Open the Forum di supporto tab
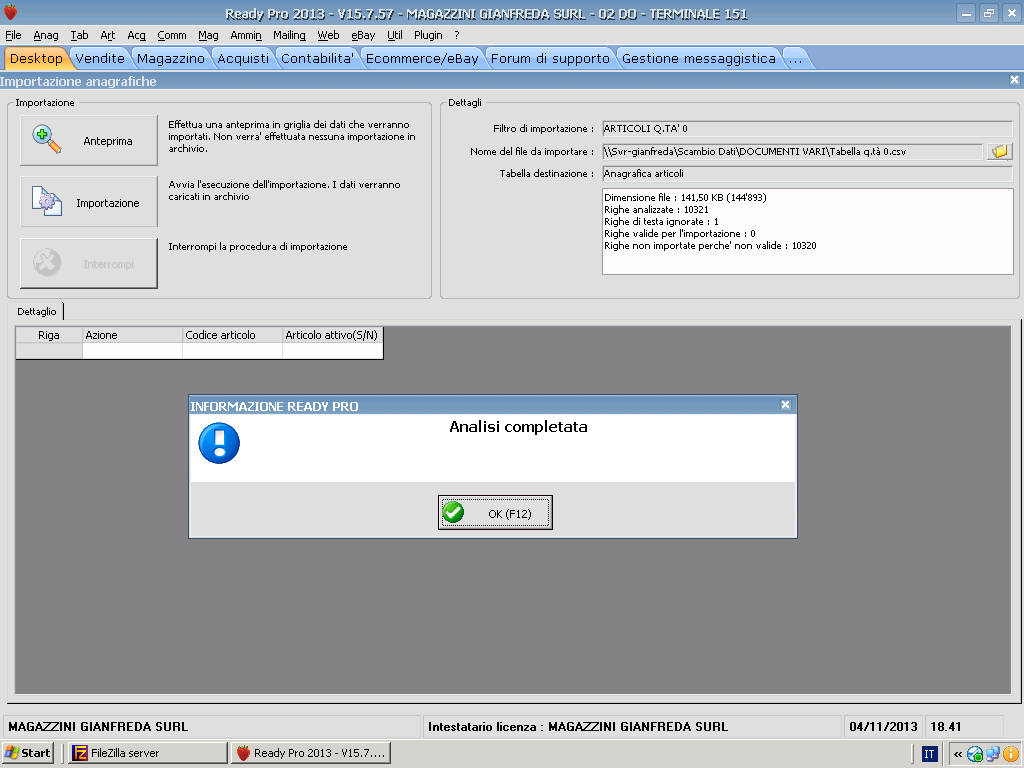Image resolution: width=1024 pixels, height=768 pixels. [550, 58]
